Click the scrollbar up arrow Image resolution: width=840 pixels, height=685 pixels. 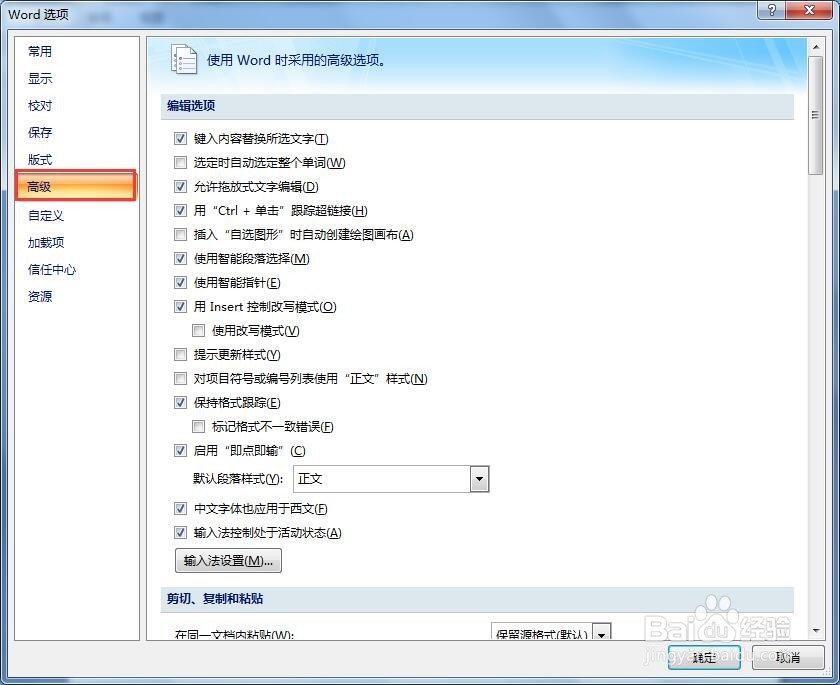point(816,47)
